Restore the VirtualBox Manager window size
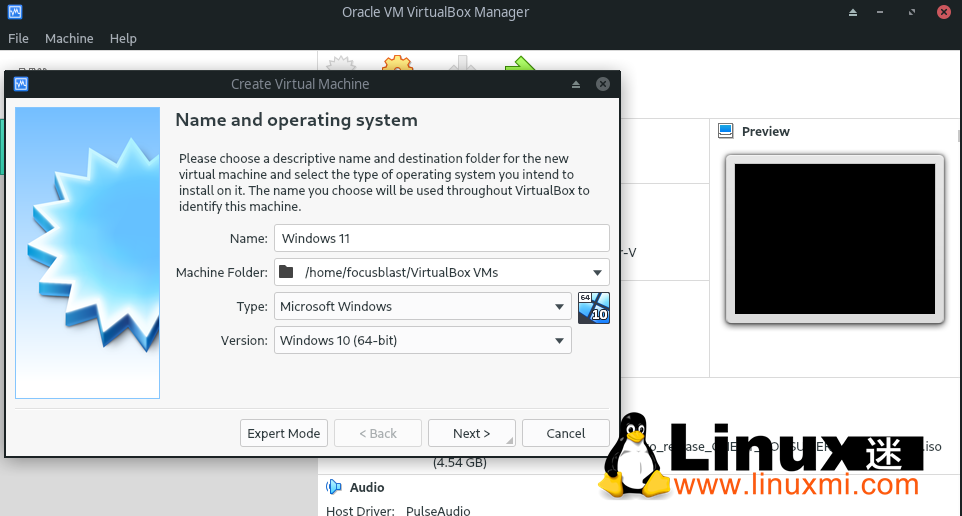 [x=912, y=12]
